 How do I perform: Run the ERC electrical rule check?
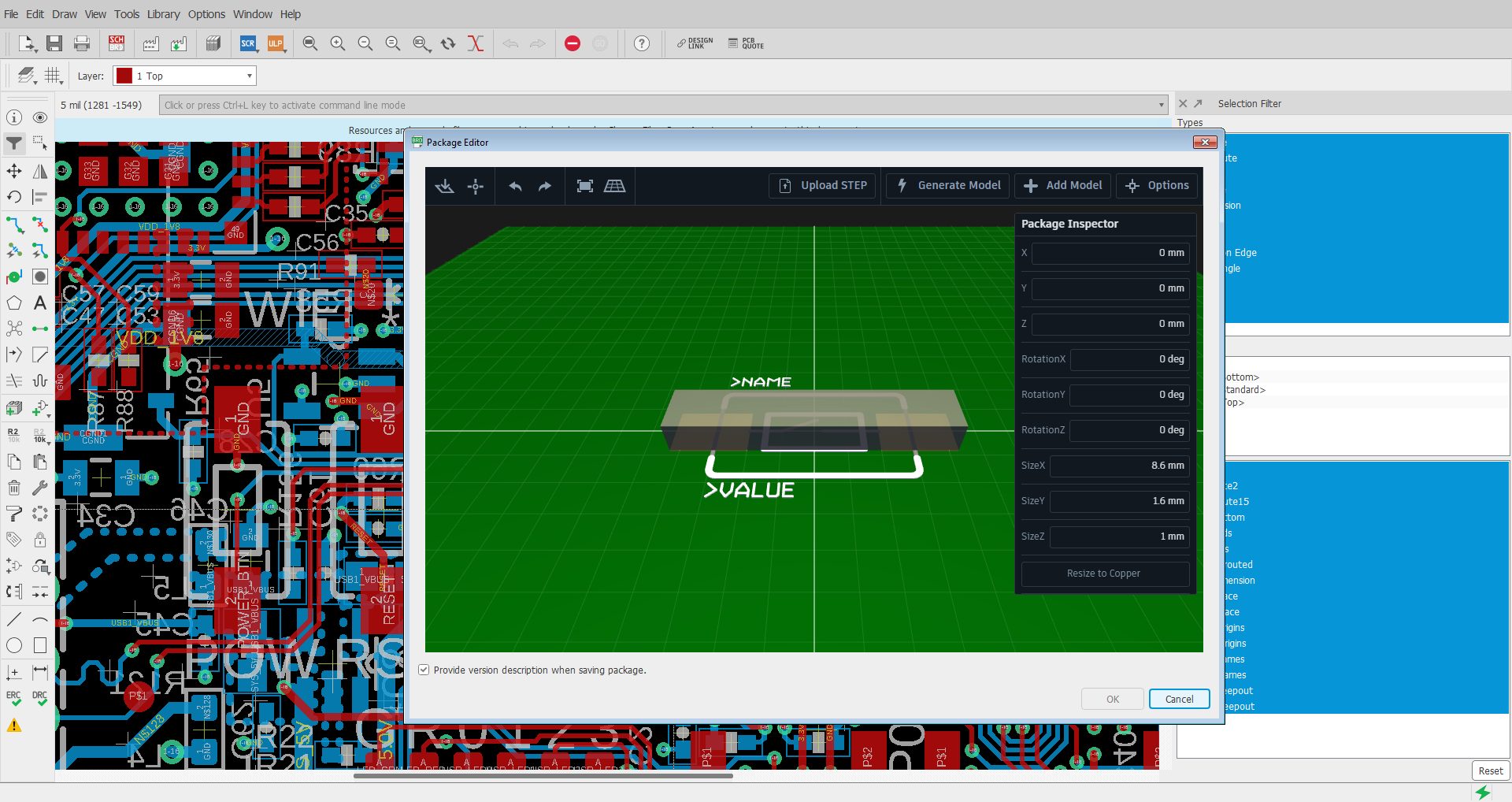pos(13,696)
